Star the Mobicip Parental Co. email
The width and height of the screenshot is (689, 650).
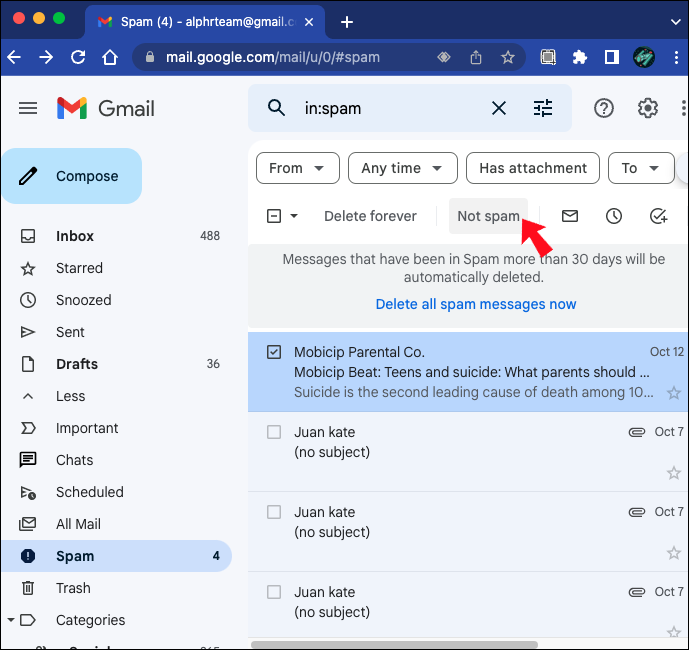(x=674, y=392)
